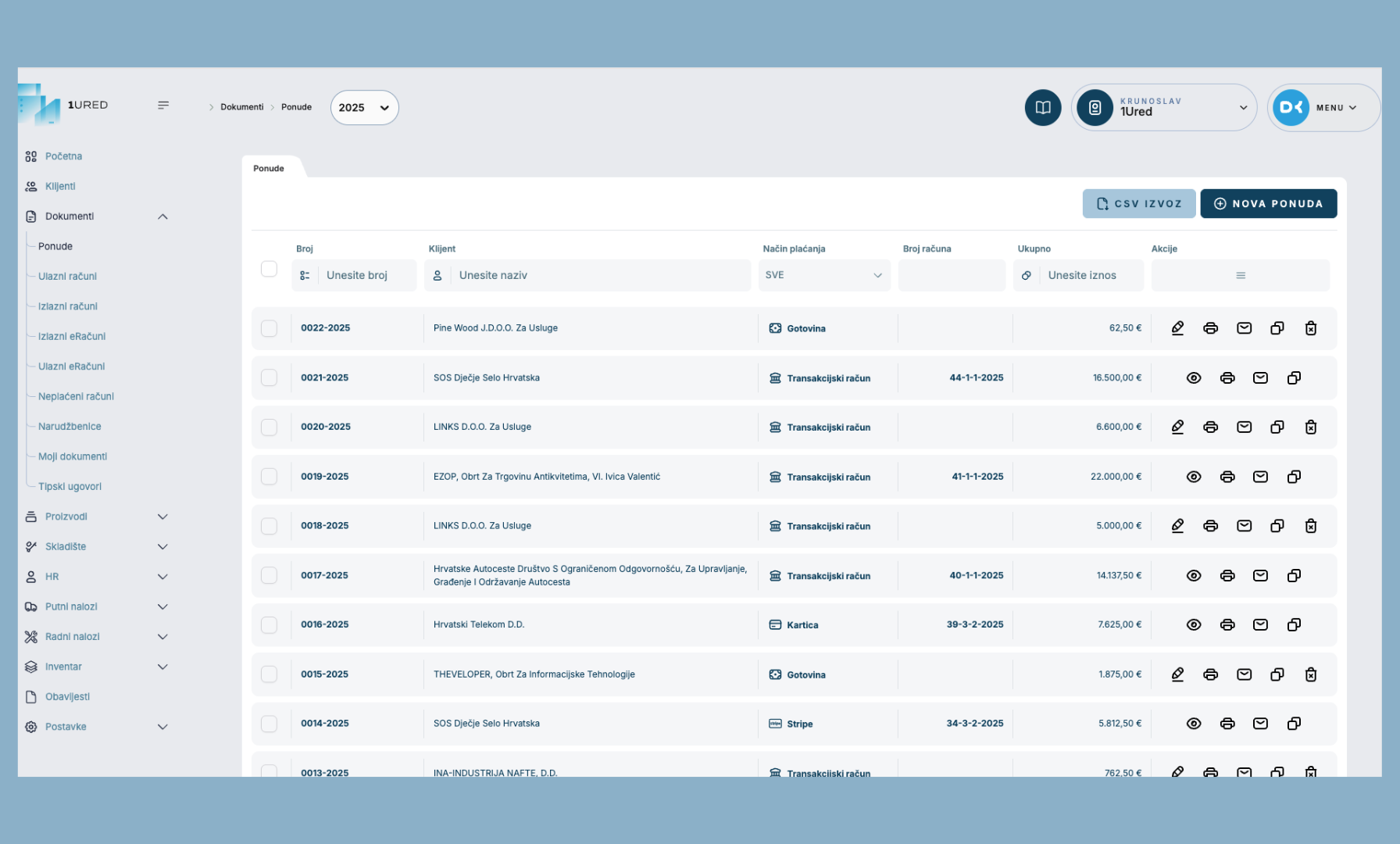This screenshot has height=844, width=1400.
Task: Collapse sidebar using the hamburger icon
Action: pos(163,105)
